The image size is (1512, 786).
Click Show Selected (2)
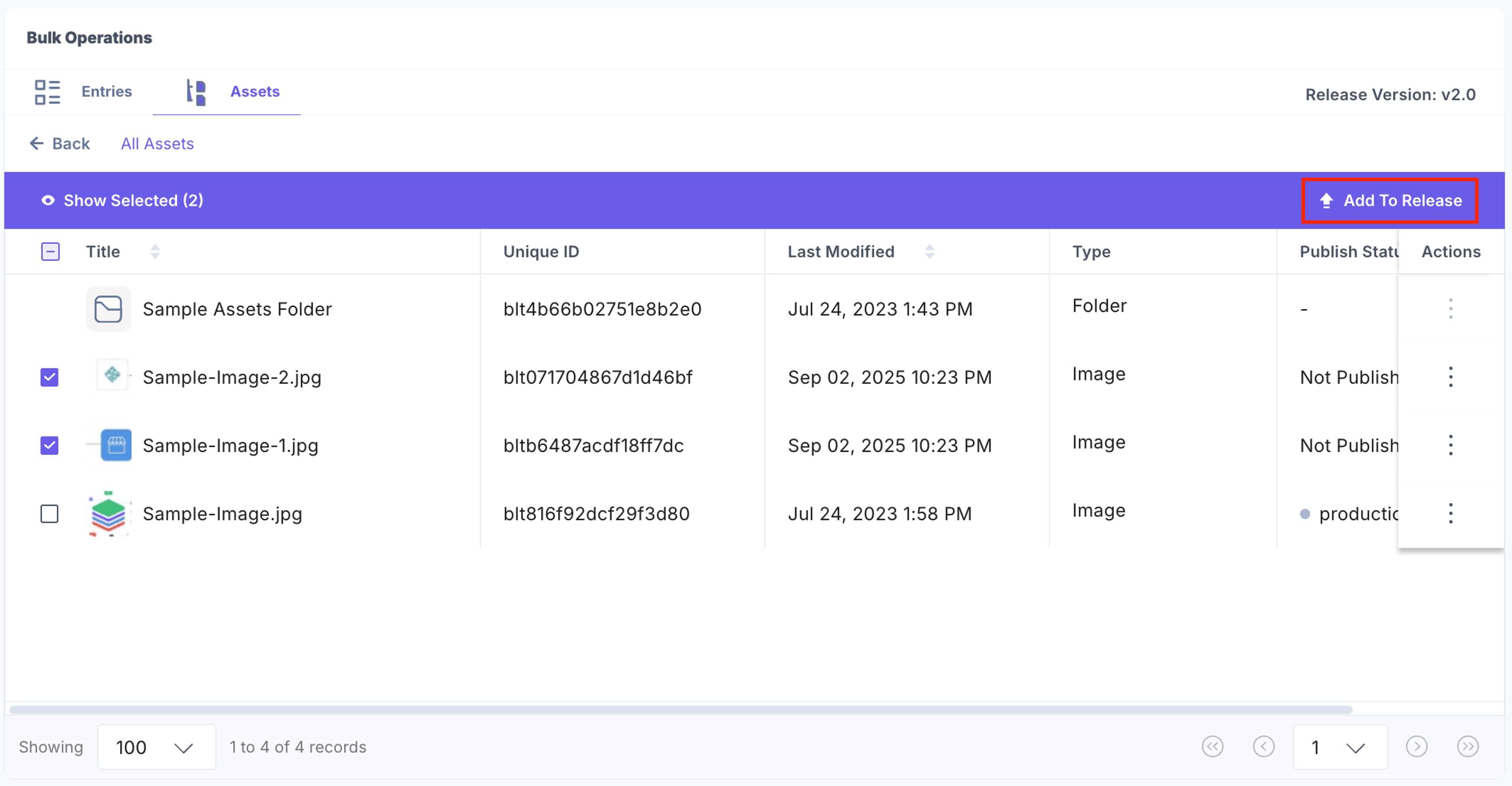pyautogui.click(x=122, y=201)
